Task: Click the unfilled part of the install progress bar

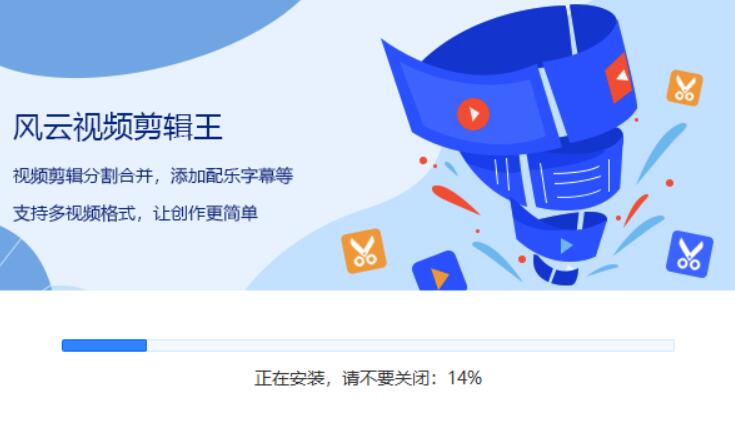Action: click(411, 346)
